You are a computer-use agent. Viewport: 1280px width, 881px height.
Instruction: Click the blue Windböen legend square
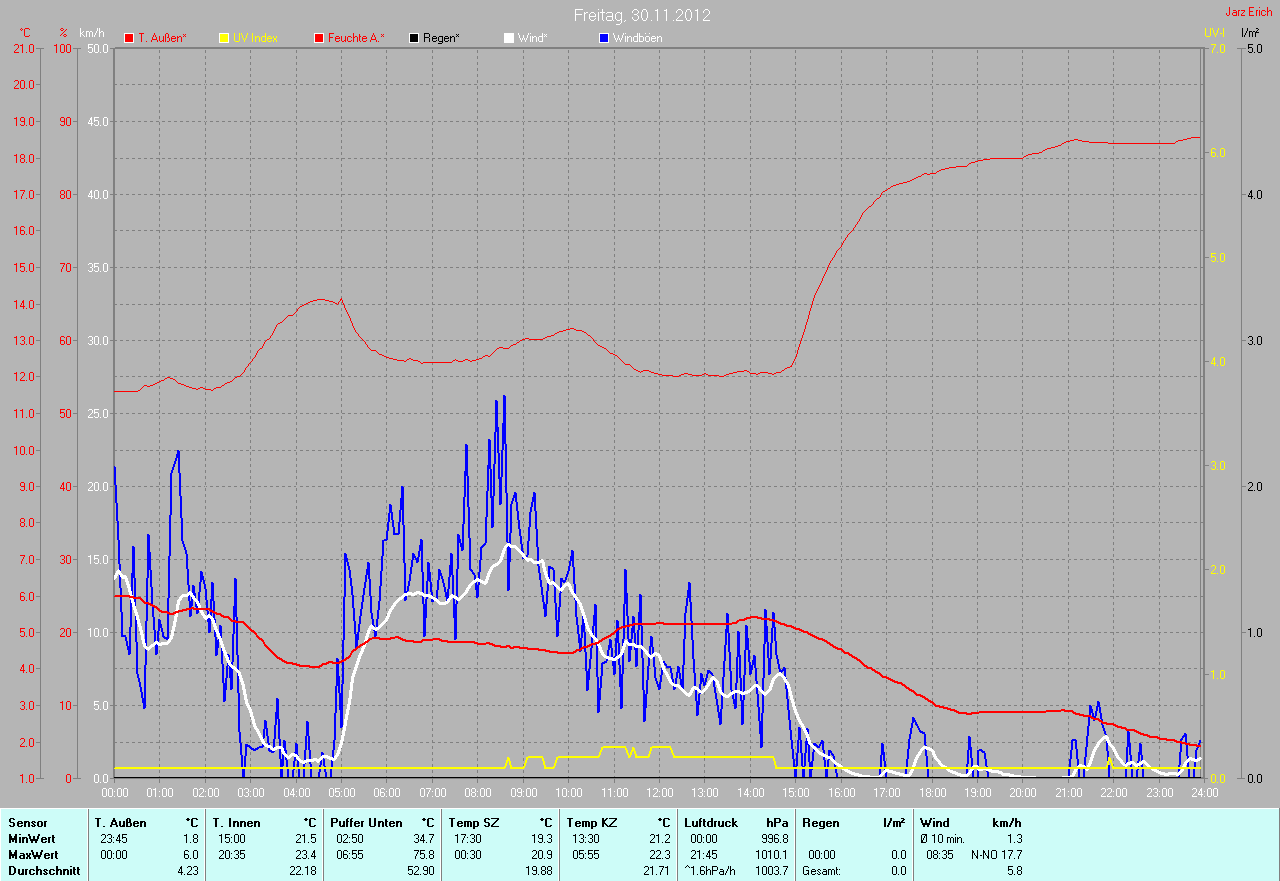click(x=604, y=38)
